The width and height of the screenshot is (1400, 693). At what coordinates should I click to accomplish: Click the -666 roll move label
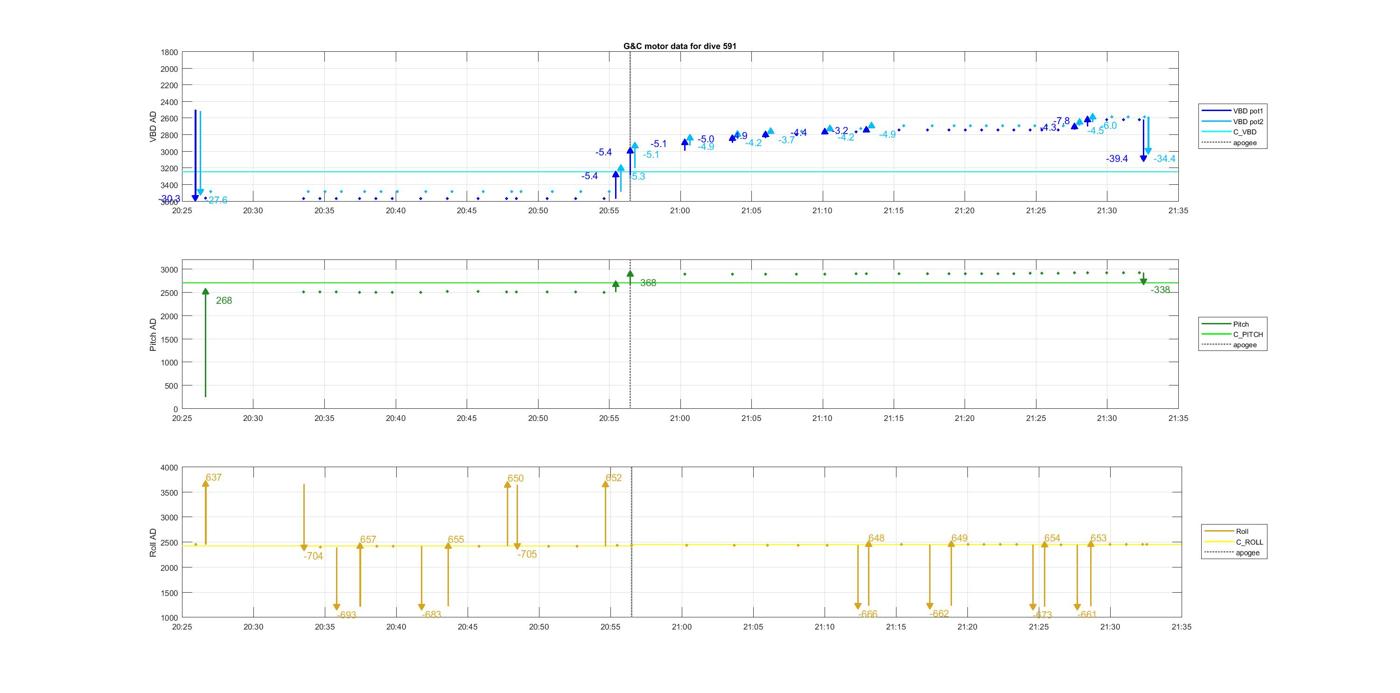pos(867,615)
